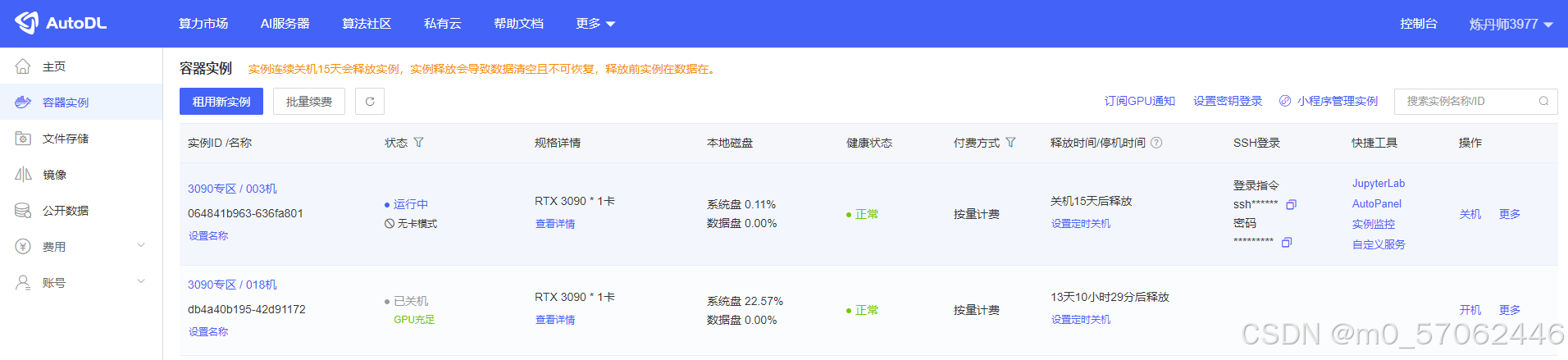The height and width of the screenshot is (360, 1568).
Task: Go to 算力市场 in the top menu
Action: point(203,24)
